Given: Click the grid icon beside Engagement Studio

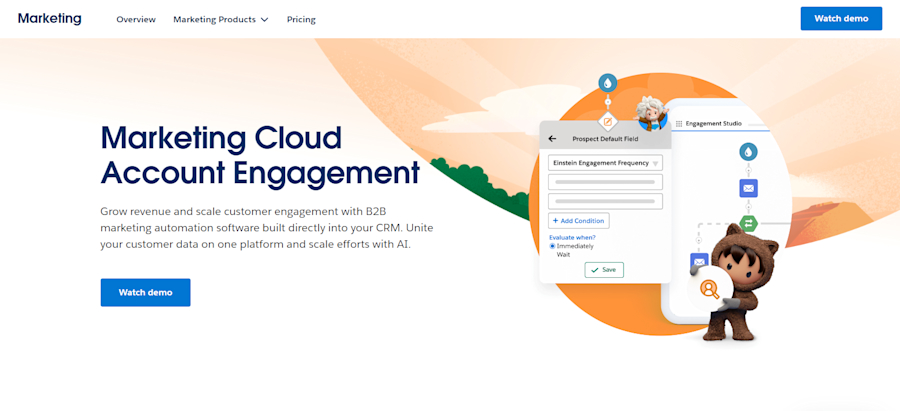Looking at the screenshot, I should [x=679, y=123].
